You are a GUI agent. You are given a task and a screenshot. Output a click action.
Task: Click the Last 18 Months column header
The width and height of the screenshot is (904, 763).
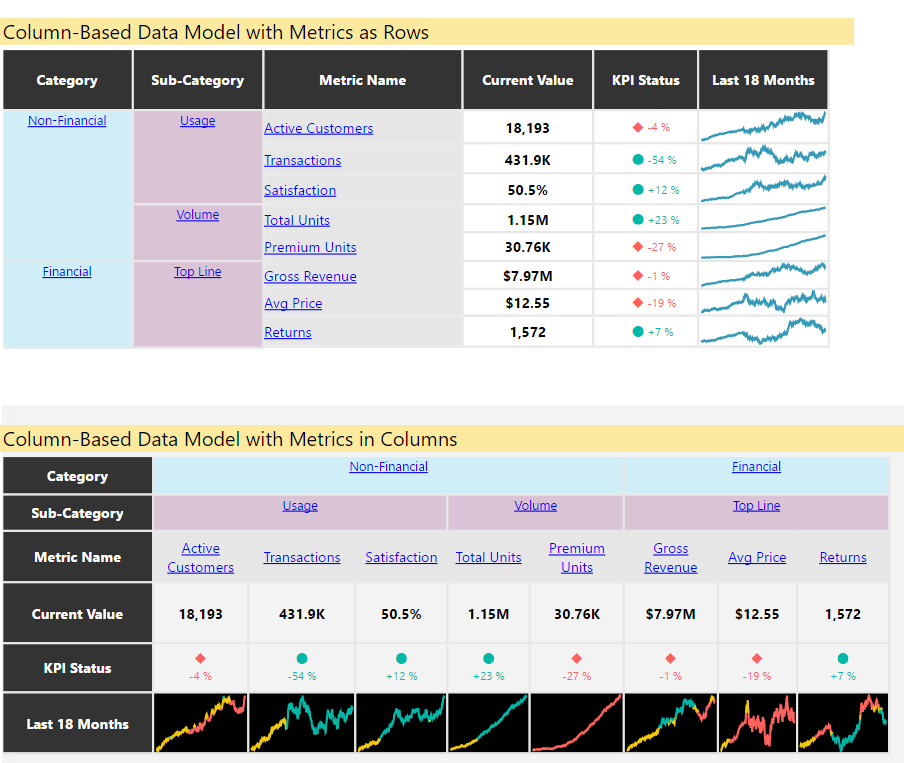click(763, 80)
